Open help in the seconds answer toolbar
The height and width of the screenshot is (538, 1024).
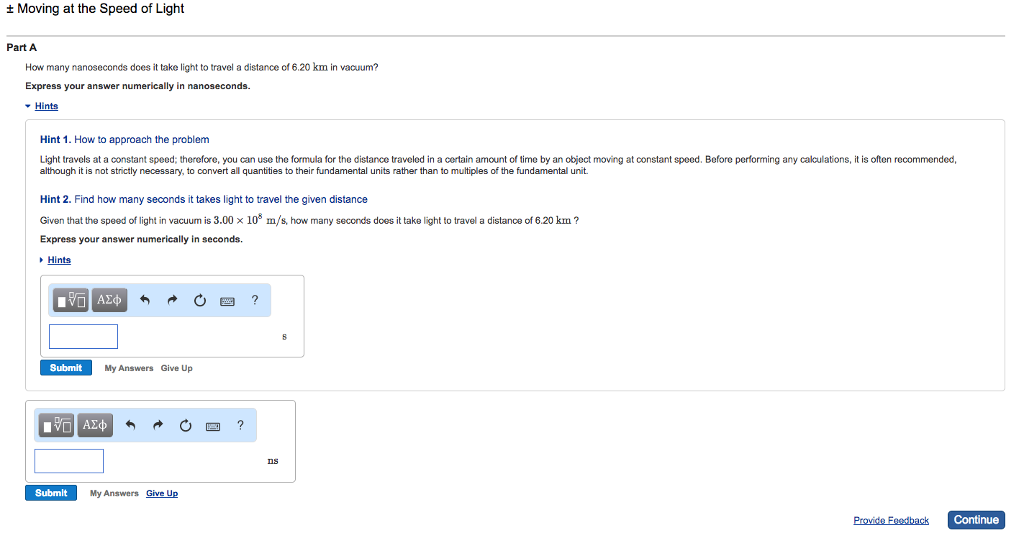click(255, 299)
